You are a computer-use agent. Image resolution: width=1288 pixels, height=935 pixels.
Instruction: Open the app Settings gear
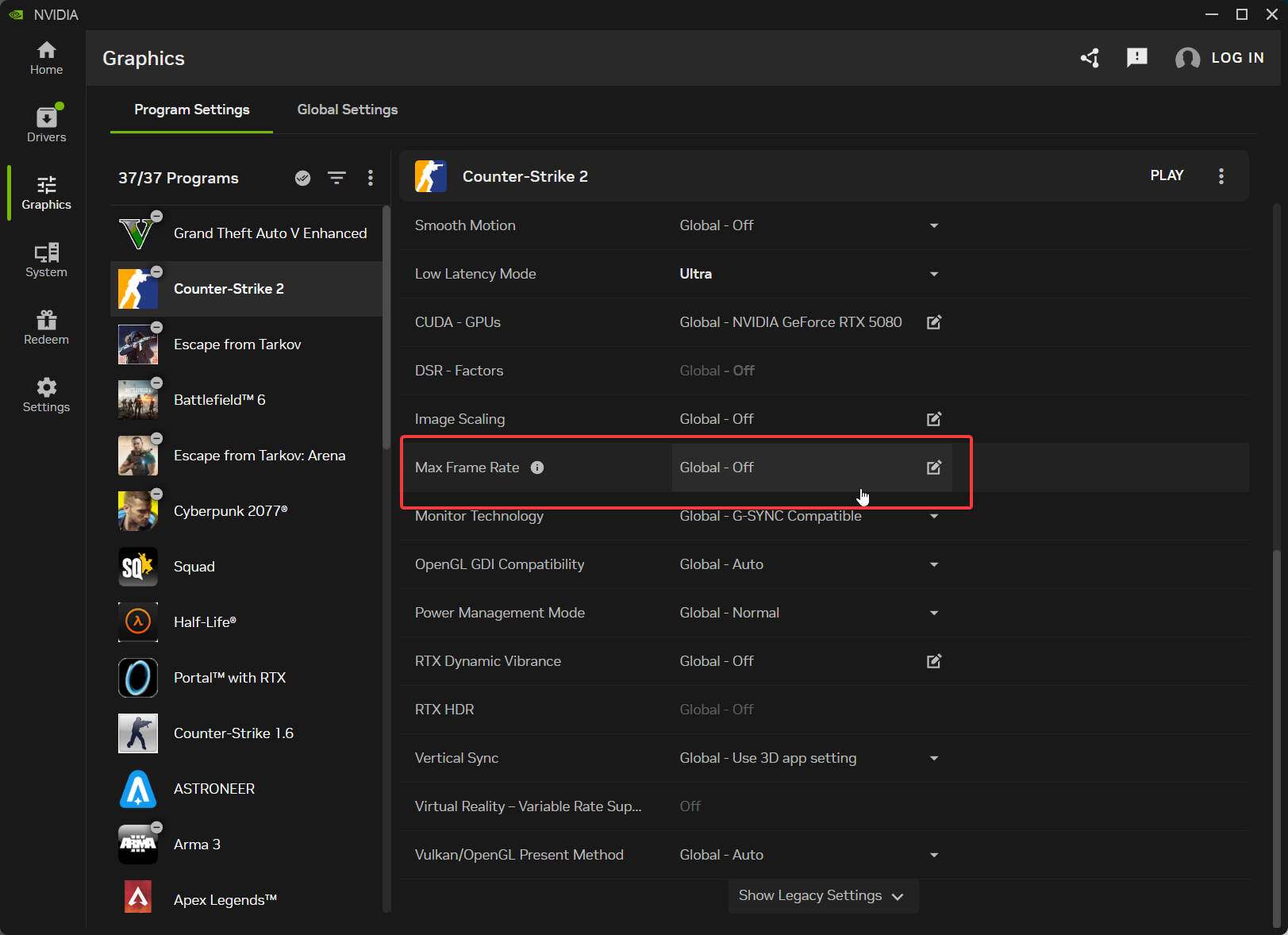(x=46, y=395)
